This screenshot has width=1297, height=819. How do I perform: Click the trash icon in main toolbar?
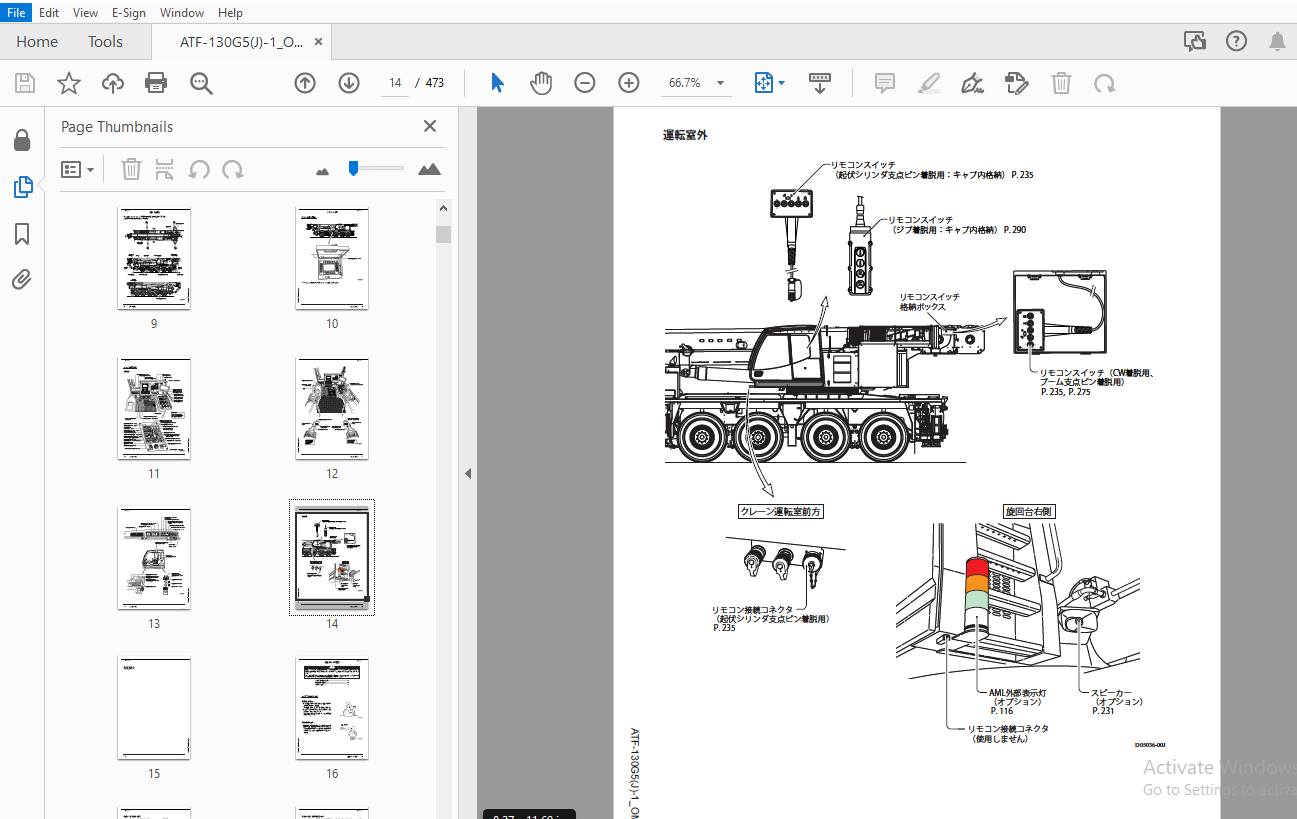pyautogui.click(x=1061, y=83)
